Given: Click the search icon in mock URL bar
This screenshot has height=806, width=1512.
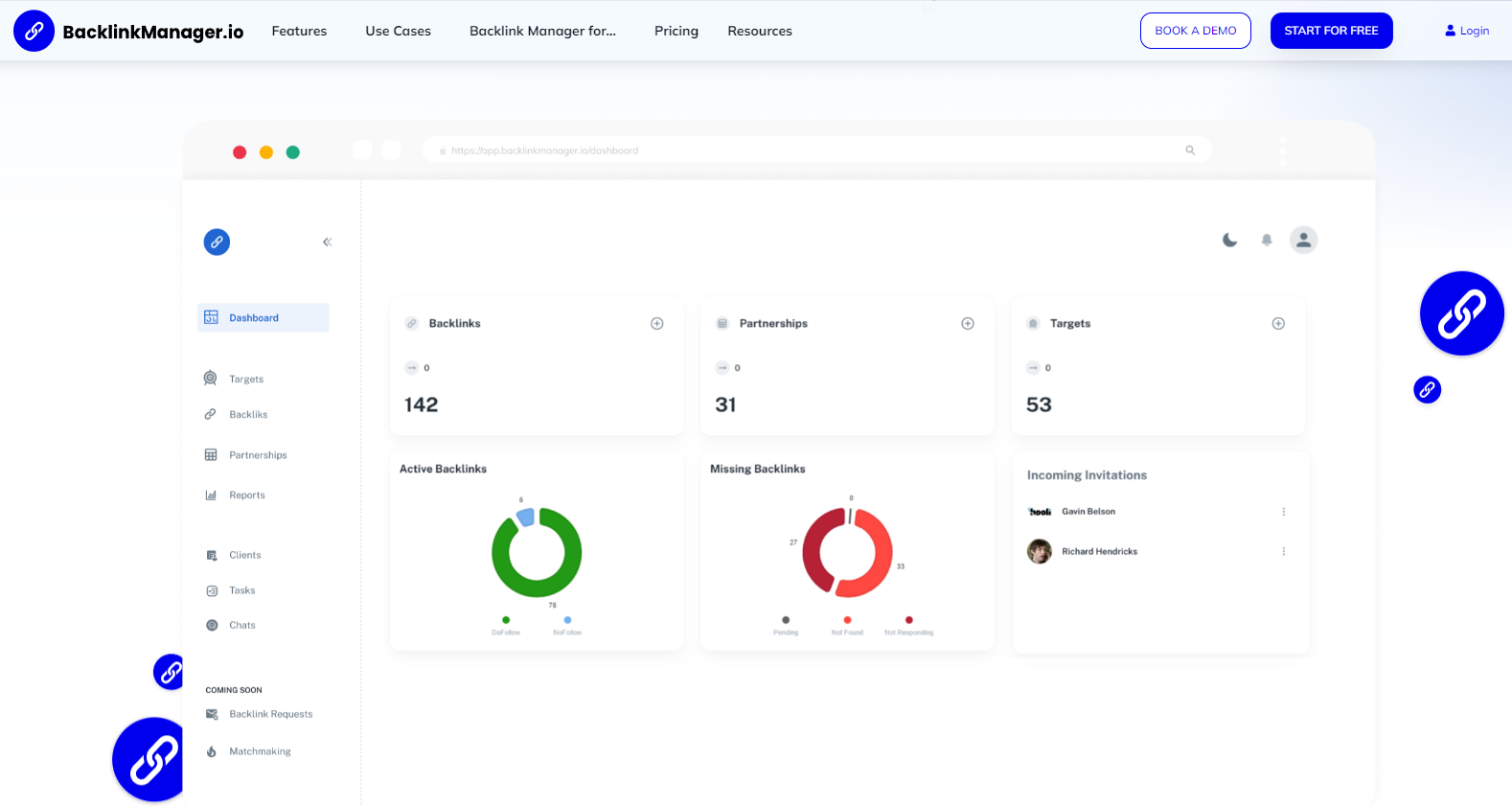Looking at the screenshot, I should [x=1190, y=150].
